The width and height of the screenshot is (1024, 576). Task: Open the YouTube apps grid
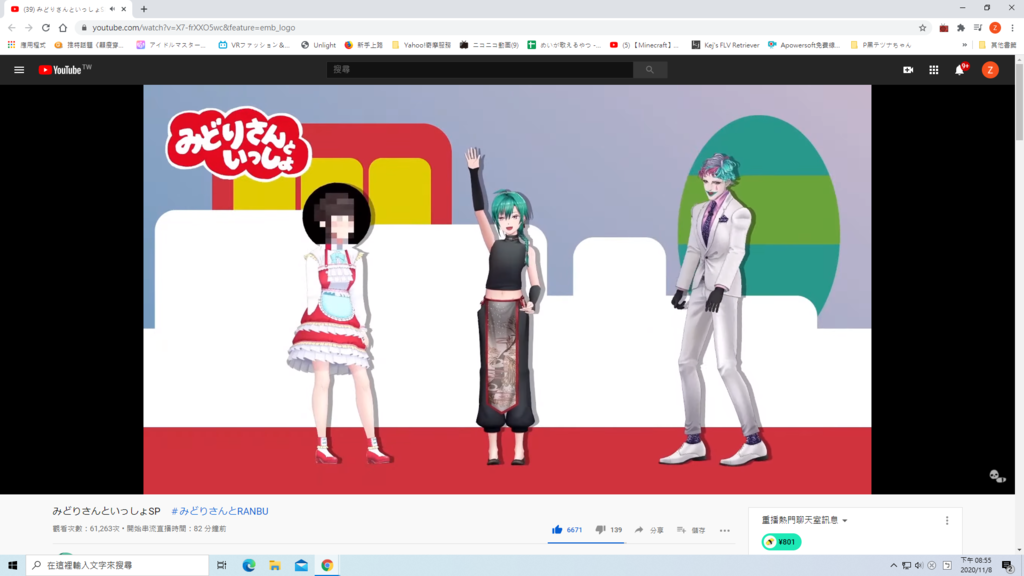(x=934, y=70)
